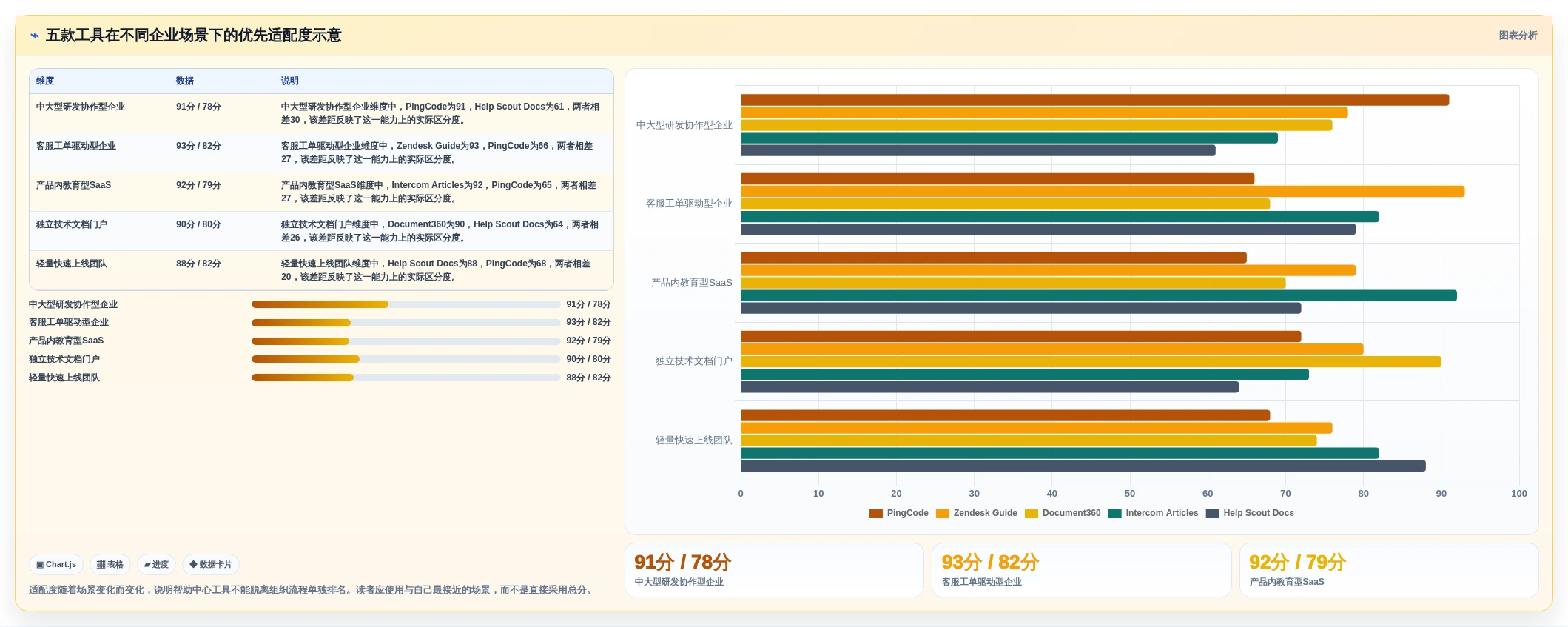Click the Help Scout Docs bar for 中大型研发协作型企业
1568x627 pixels.
(978, 150)
